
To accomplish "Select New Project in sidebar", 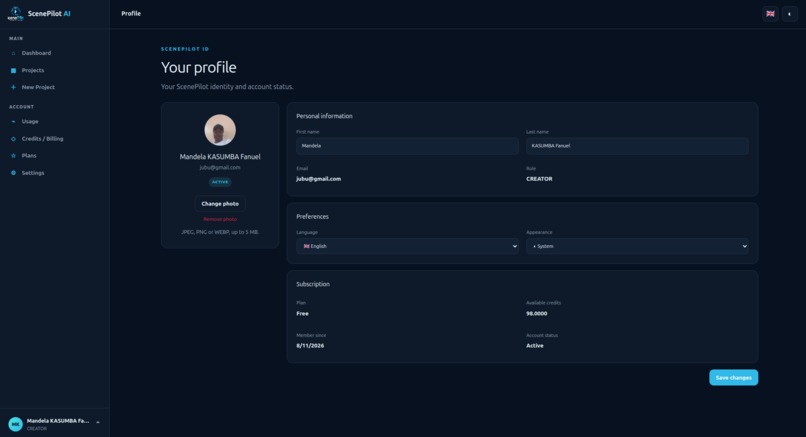I will click(54, 87).
